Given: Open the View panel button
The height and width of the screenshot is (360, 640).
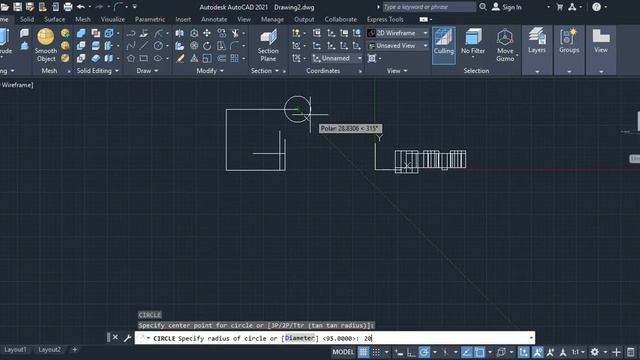Looking at the screenshot, I should pyautogui.click(x=601, y=41).
